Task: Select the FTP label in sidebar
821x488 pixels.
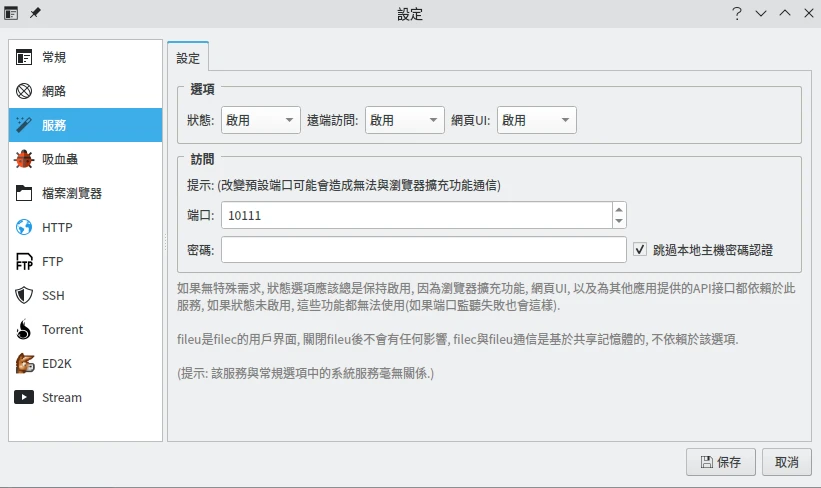Action: point(52,261)
